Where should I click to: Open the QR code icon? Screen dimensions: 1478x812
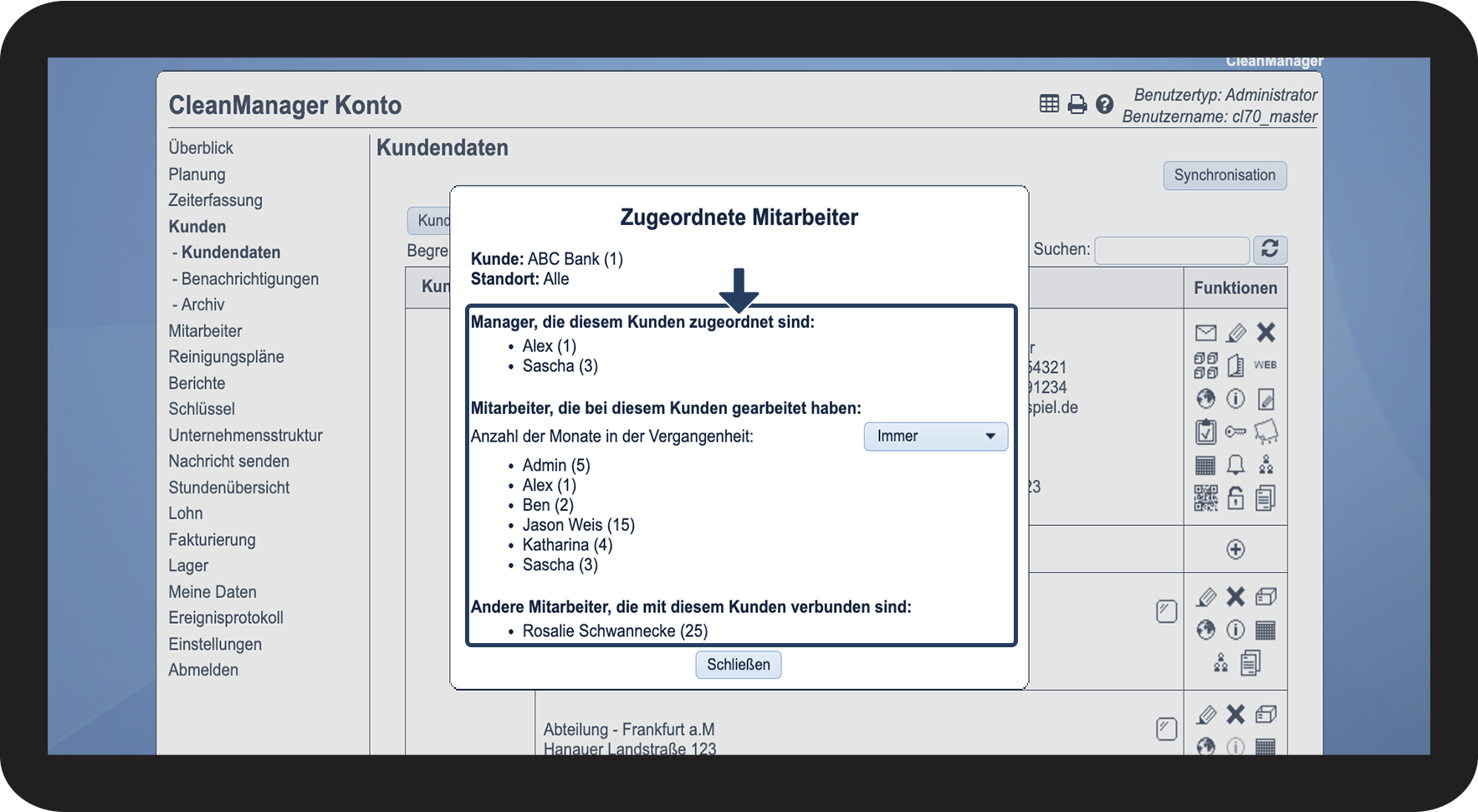click(x=1205, y=498)
